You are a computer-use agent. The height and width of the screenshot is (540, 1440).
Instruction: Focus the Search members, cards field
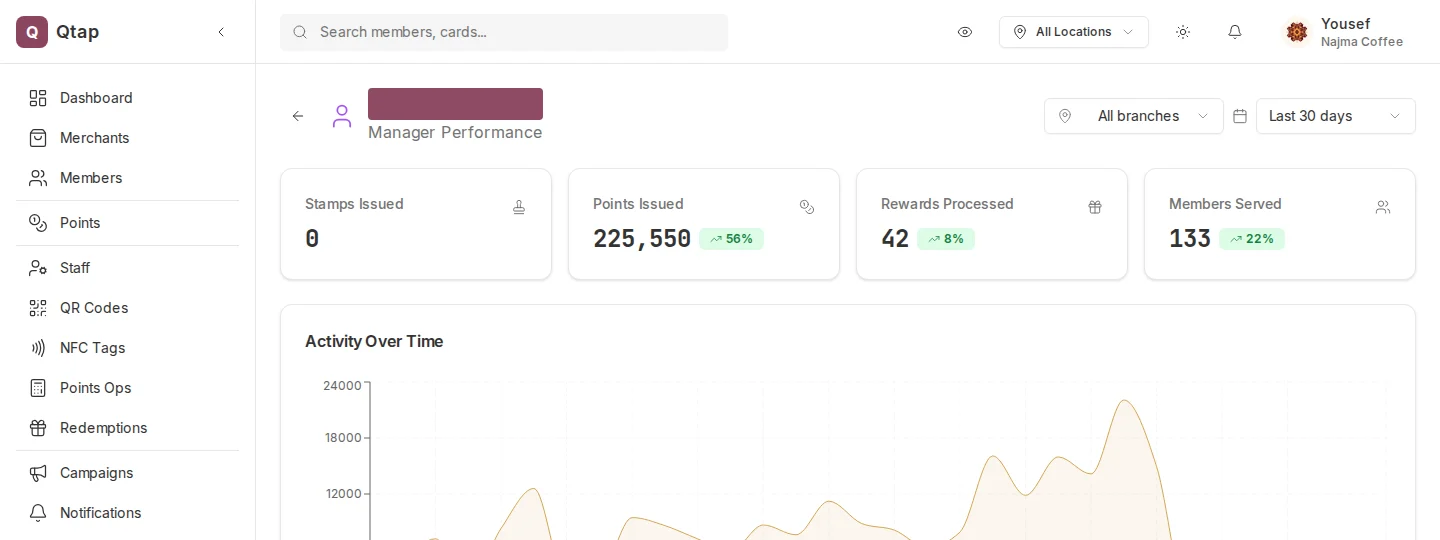click(x=504, y=32)
